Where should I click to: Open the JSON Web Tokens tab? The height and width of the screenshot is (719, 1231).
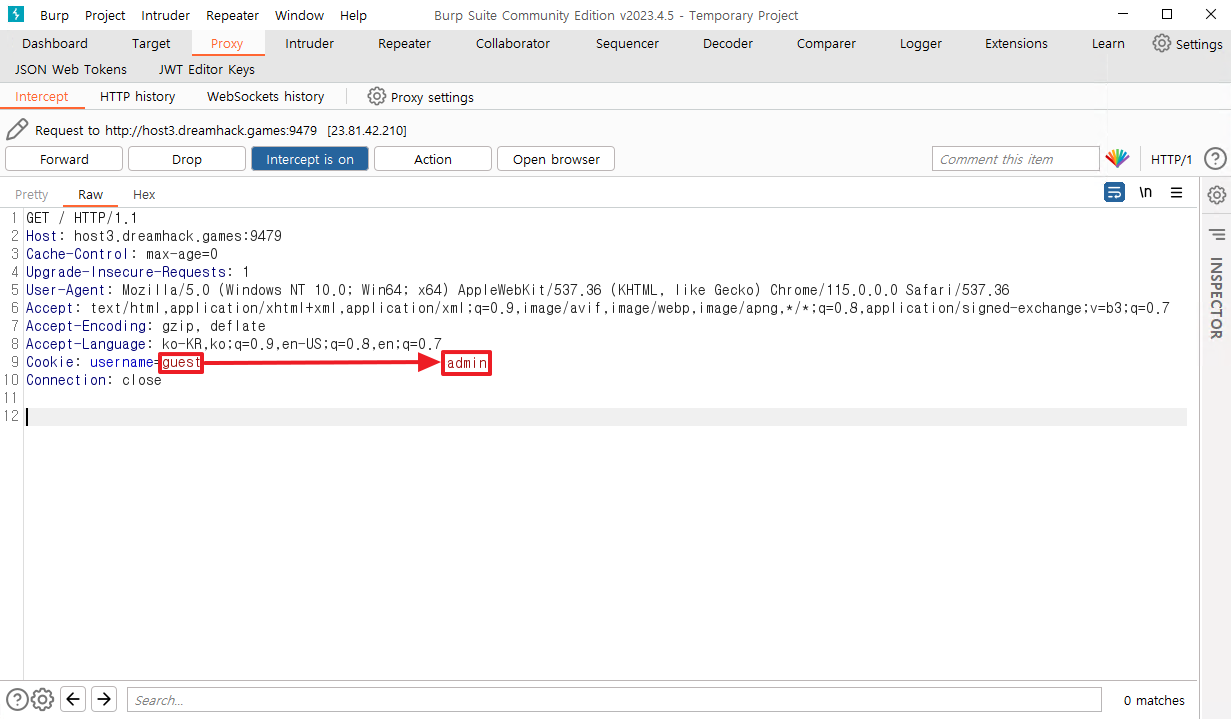pos(71,70)
